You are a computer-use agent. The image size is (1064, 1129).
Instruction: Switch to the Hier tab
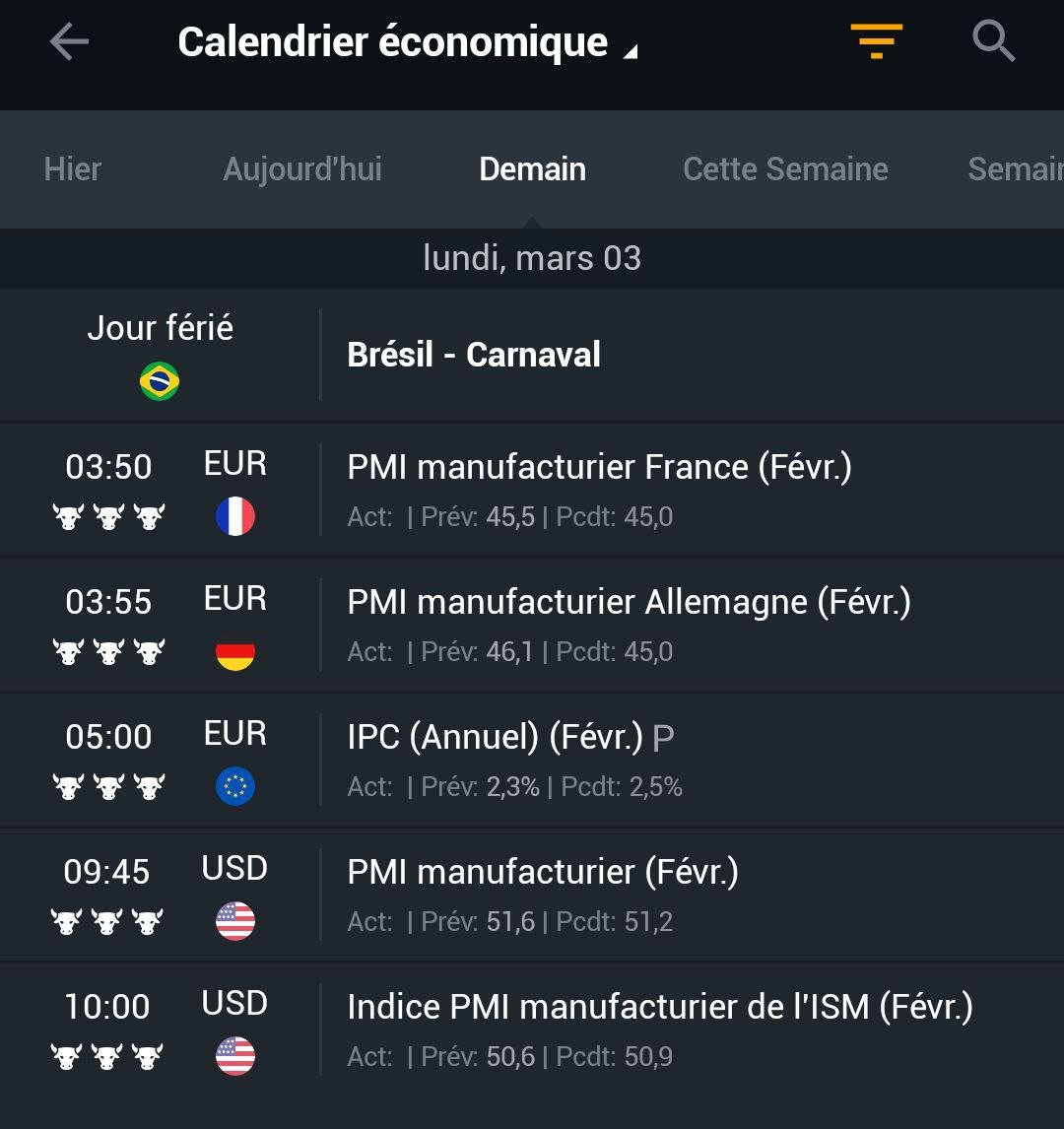73,169
